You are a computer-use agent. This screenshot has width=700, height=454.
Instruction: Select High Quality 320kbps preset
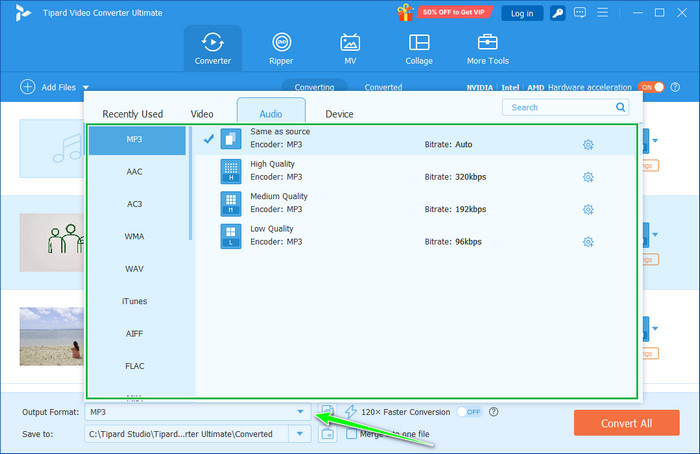click(415, 171)
